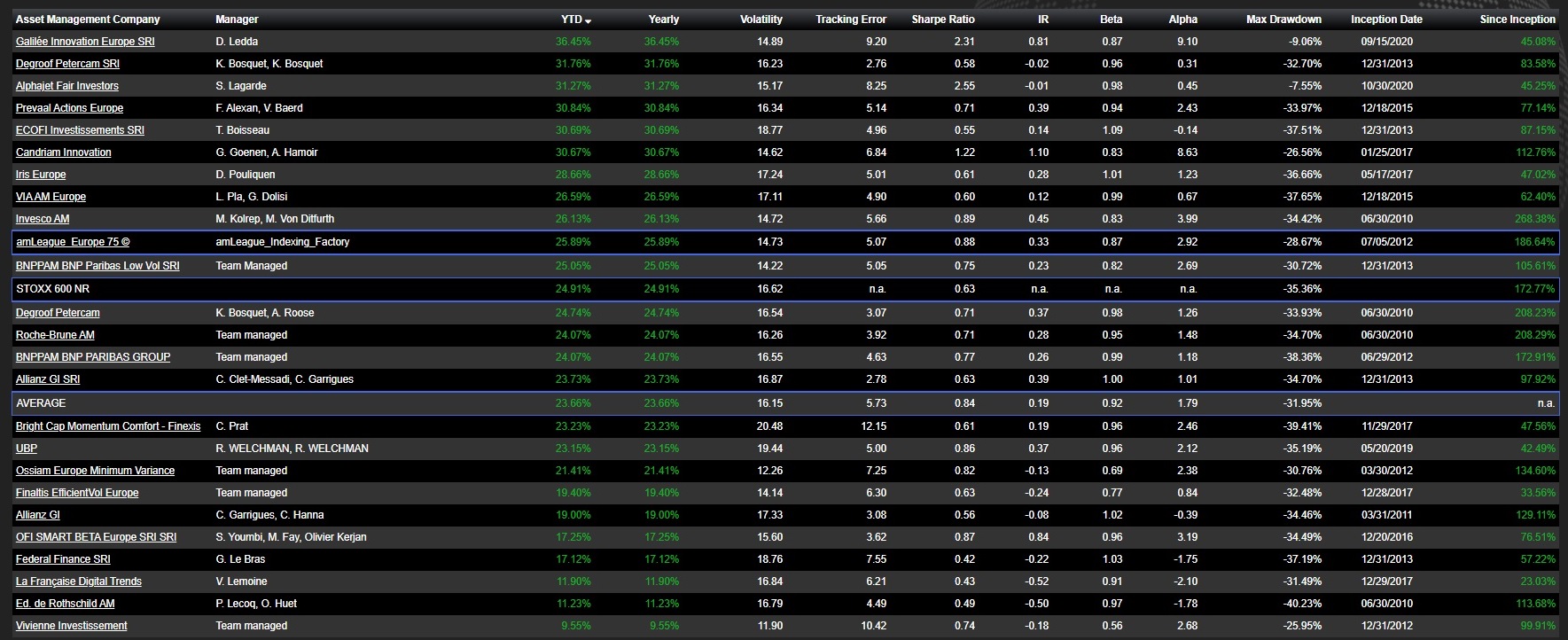The image size is (1568, 640).
Task: Sort by Max Drawdown header
Action: (x=1283, y=20)
